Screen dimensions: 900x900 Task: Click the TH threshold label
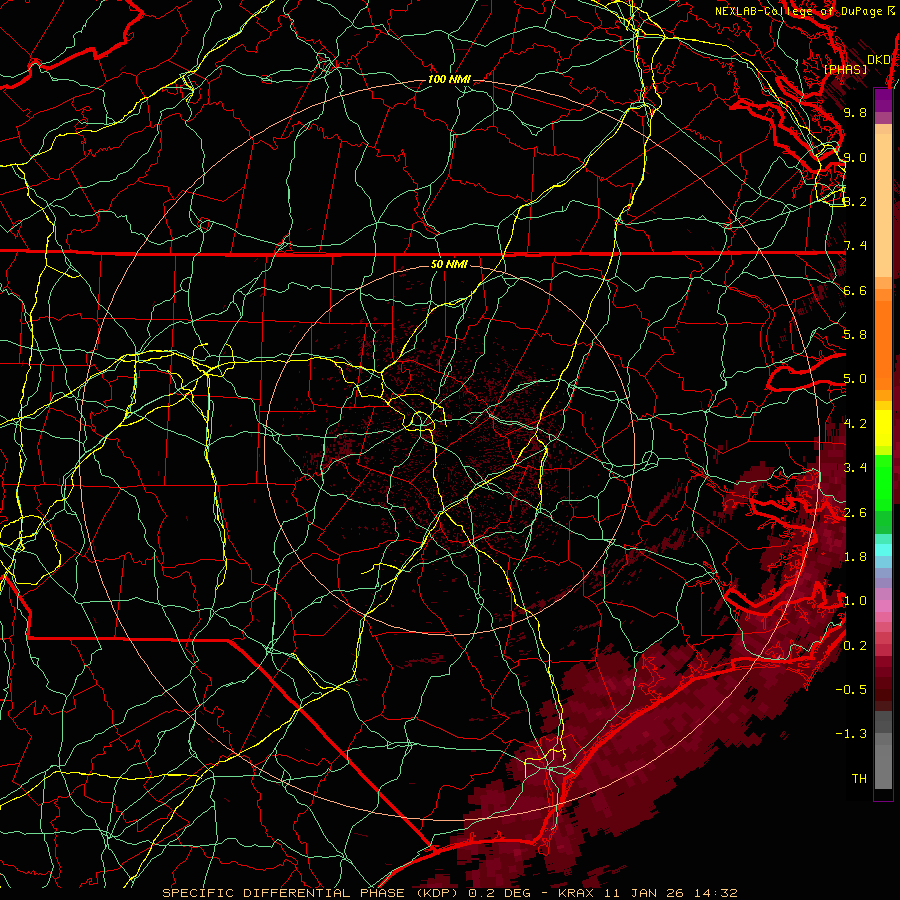click(x=859, y=779)
